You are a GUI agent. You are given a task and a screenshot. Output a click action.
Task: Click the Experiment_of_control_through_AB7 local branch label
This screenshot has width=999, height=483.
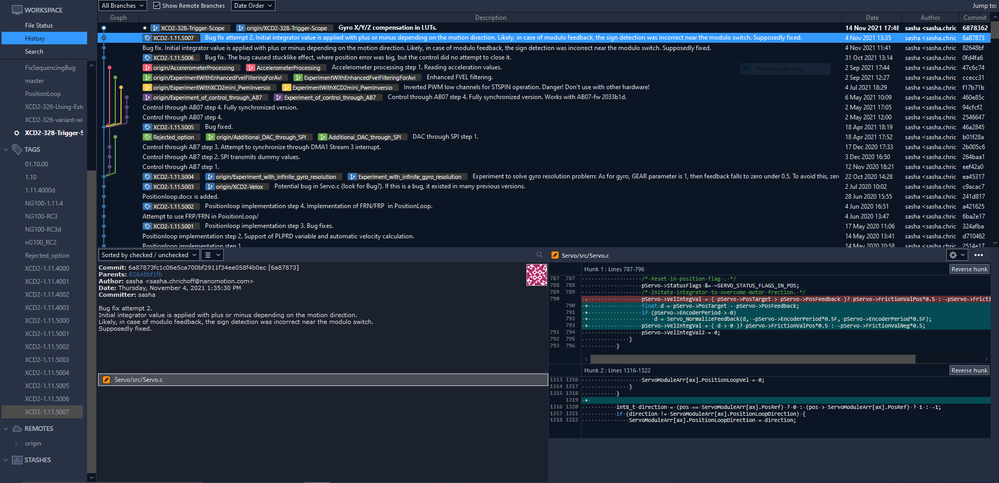(327, 97)
